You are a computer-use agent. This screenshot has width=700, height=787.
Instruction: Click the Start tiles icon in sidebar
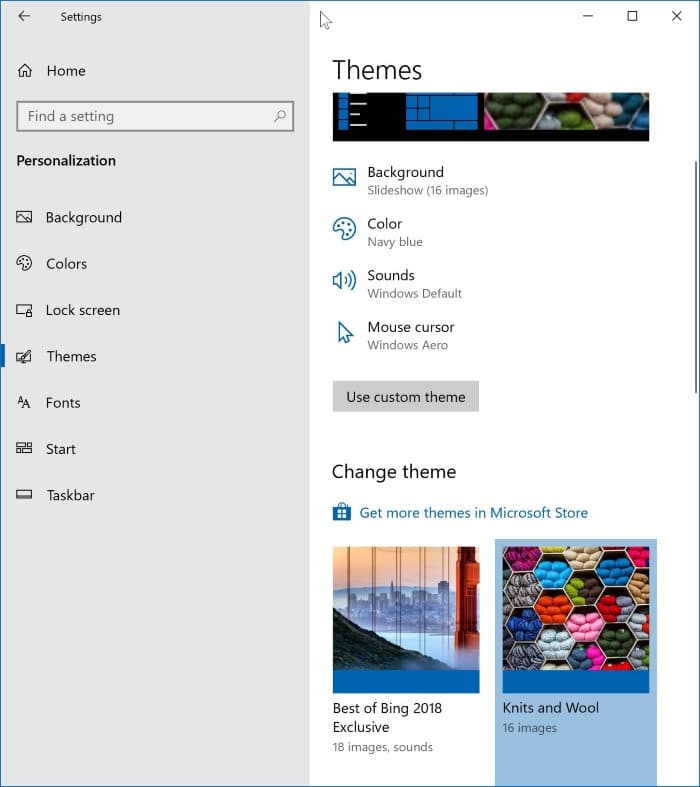point(24,448)
